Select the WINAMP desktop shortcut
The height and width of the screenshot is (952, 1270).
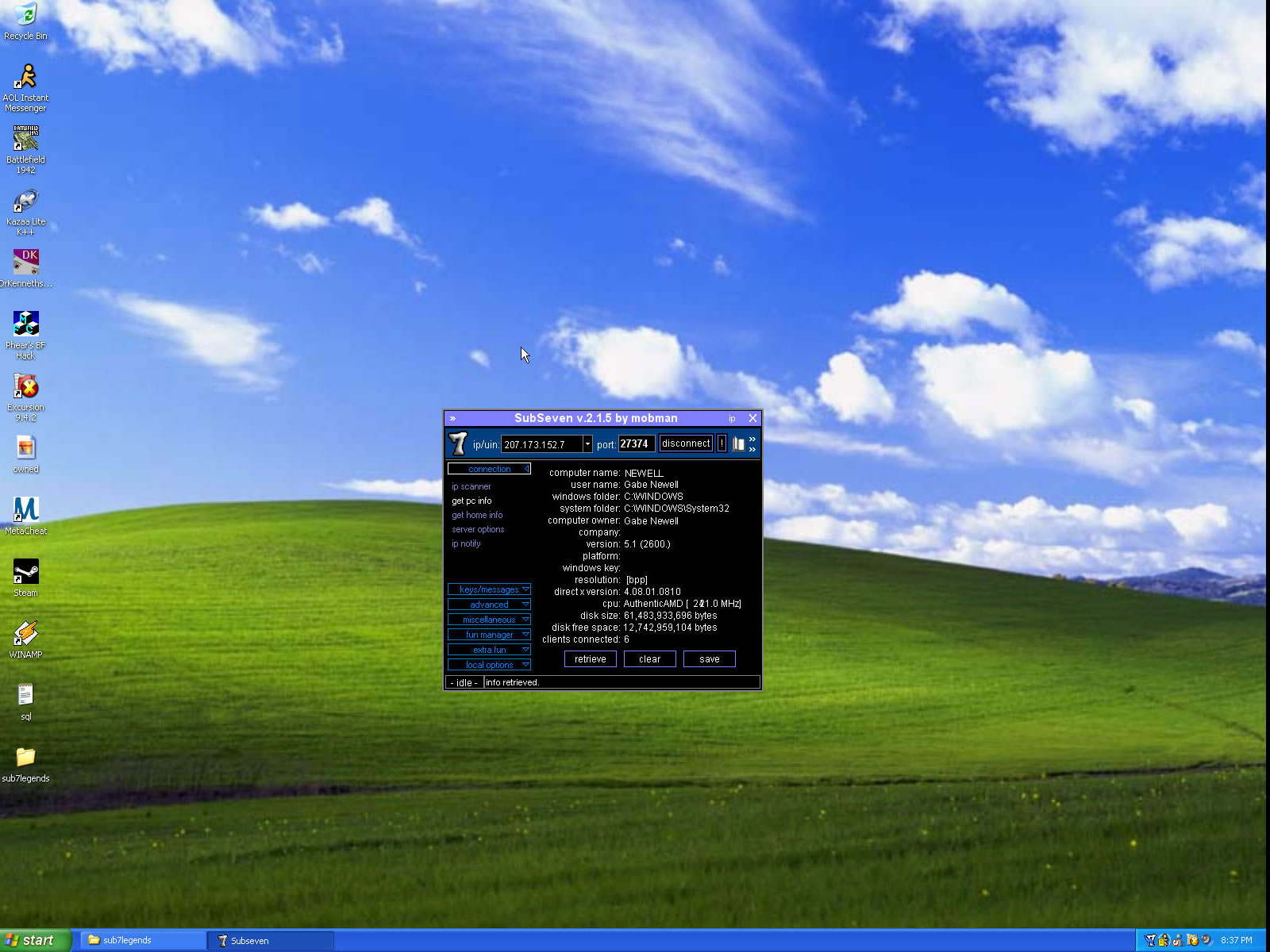coord(25,639)
